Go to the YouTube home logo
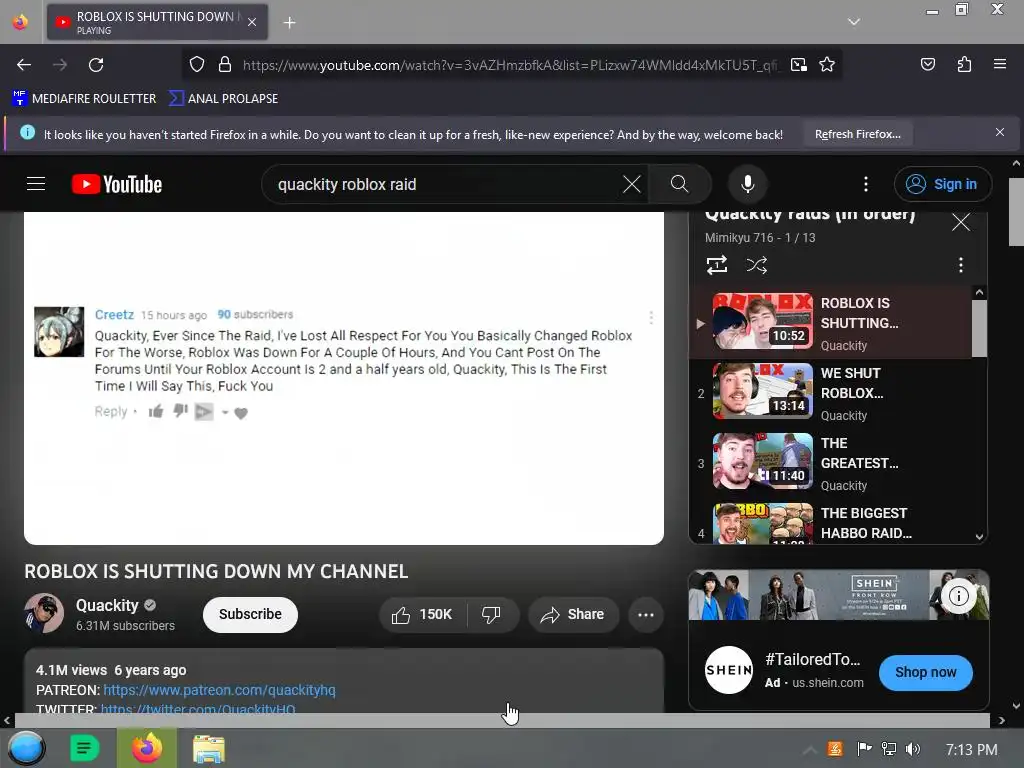Image resolution: width=1024 pixels, height=768 pixels. 117,185
